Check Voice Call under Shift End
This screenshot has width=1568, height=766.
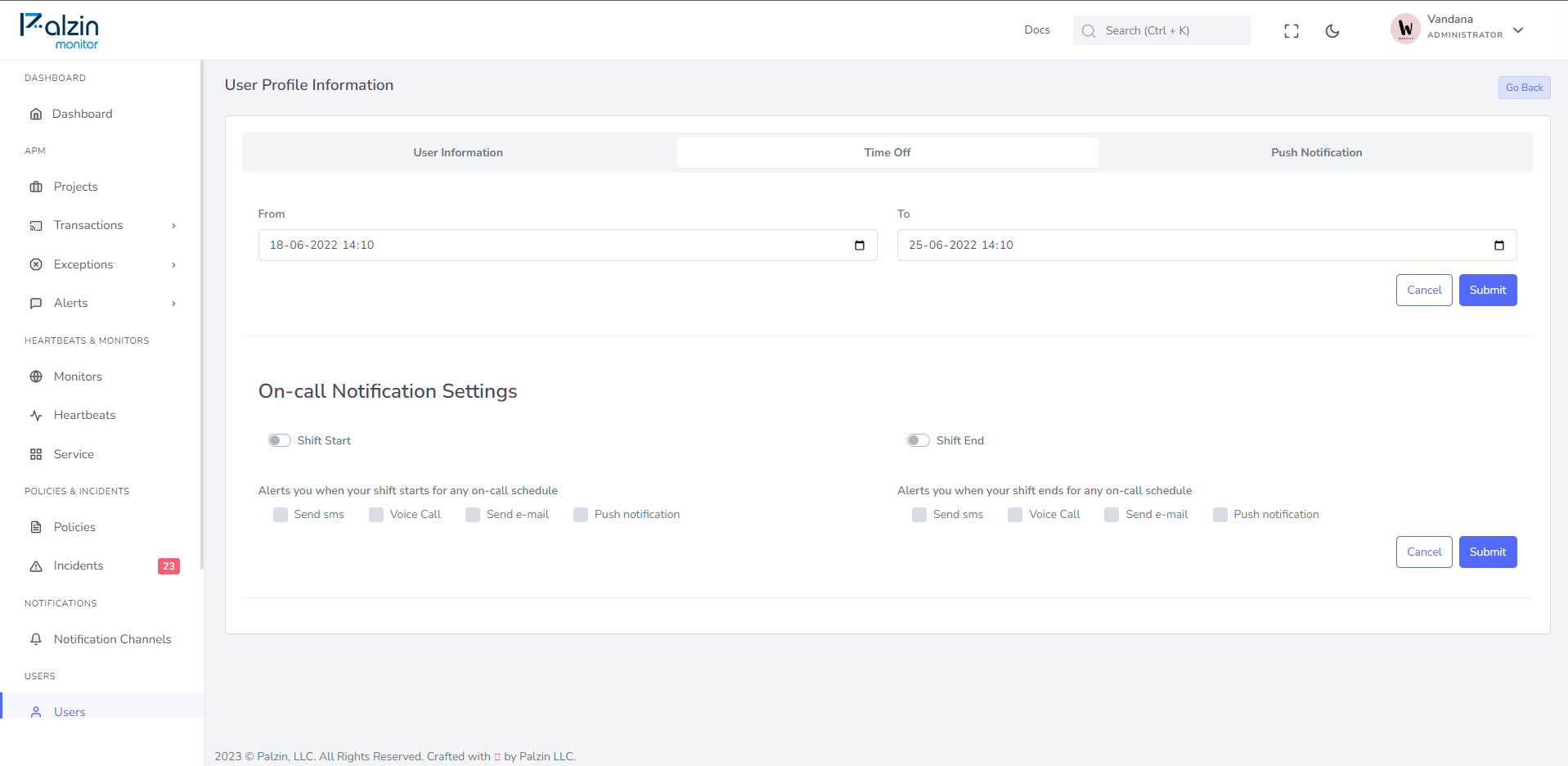tap(1015, 515)
